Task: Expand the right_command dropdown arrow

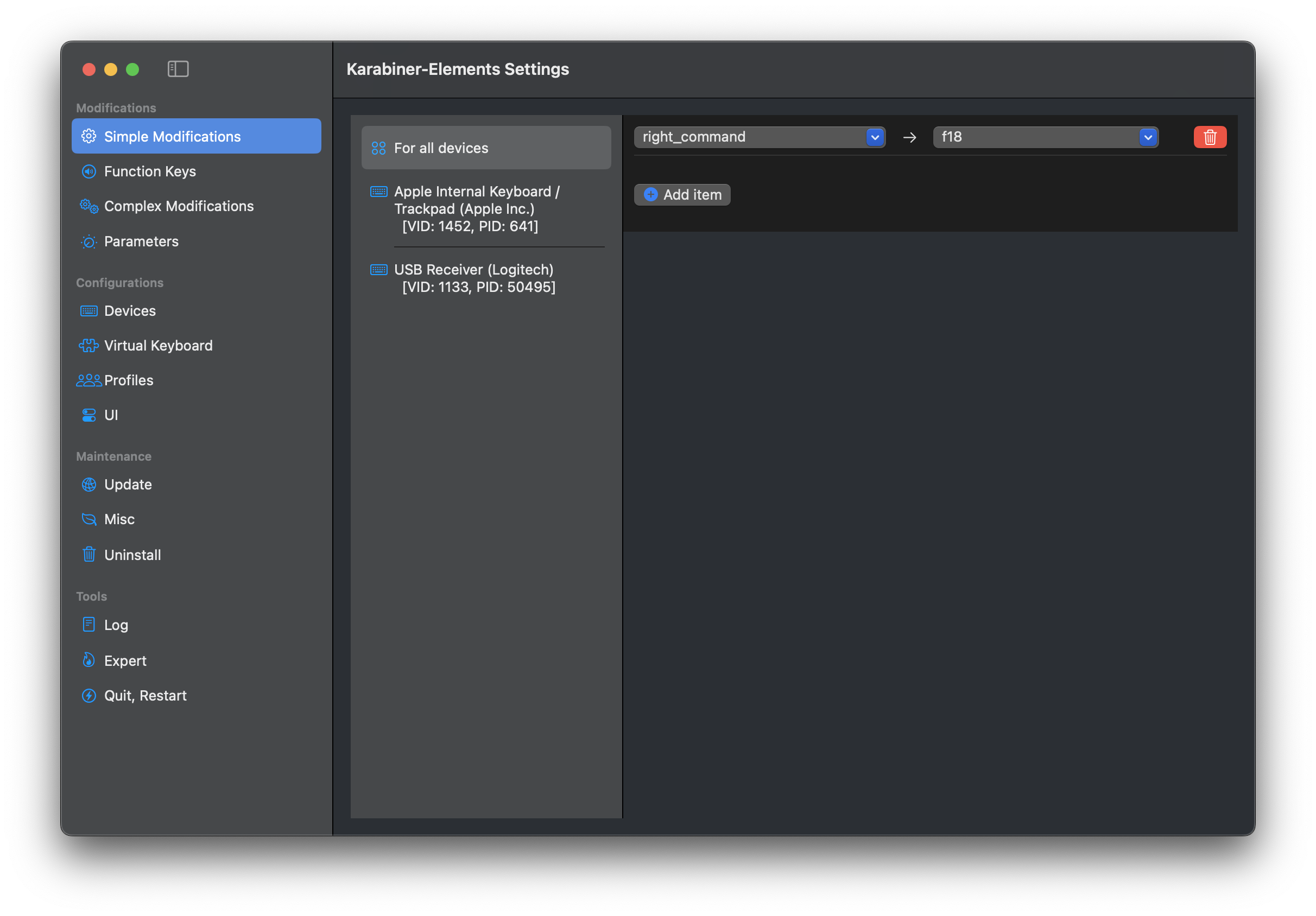Action: [875, 137]
